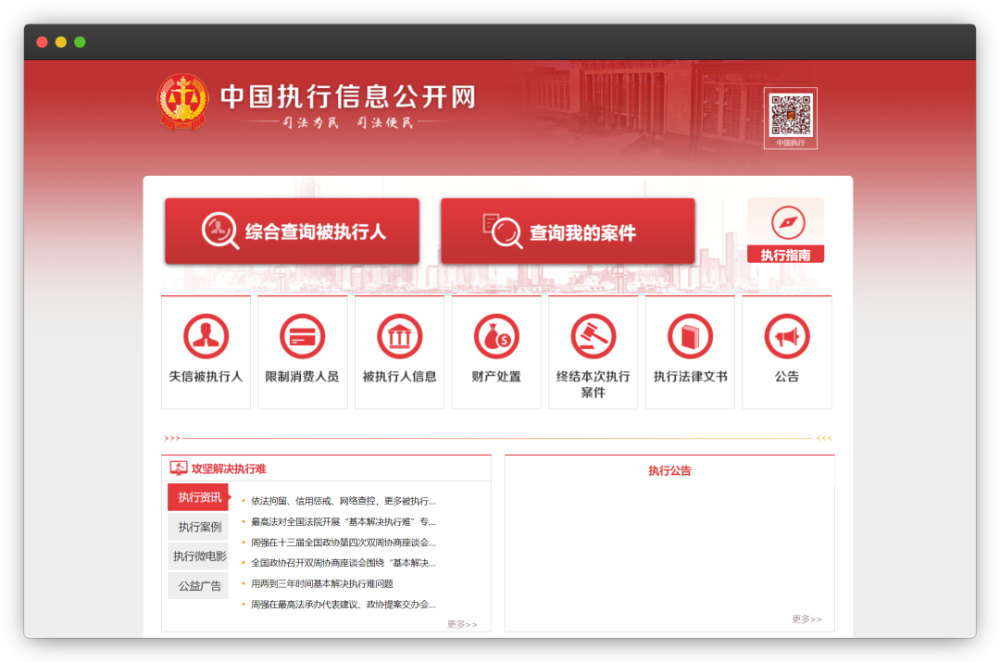Image resolution: width=1000 pixels, height=662 pixels.
Task: Open news item 全国政协召开双周协商座谈会
Action: pos(343,563)
